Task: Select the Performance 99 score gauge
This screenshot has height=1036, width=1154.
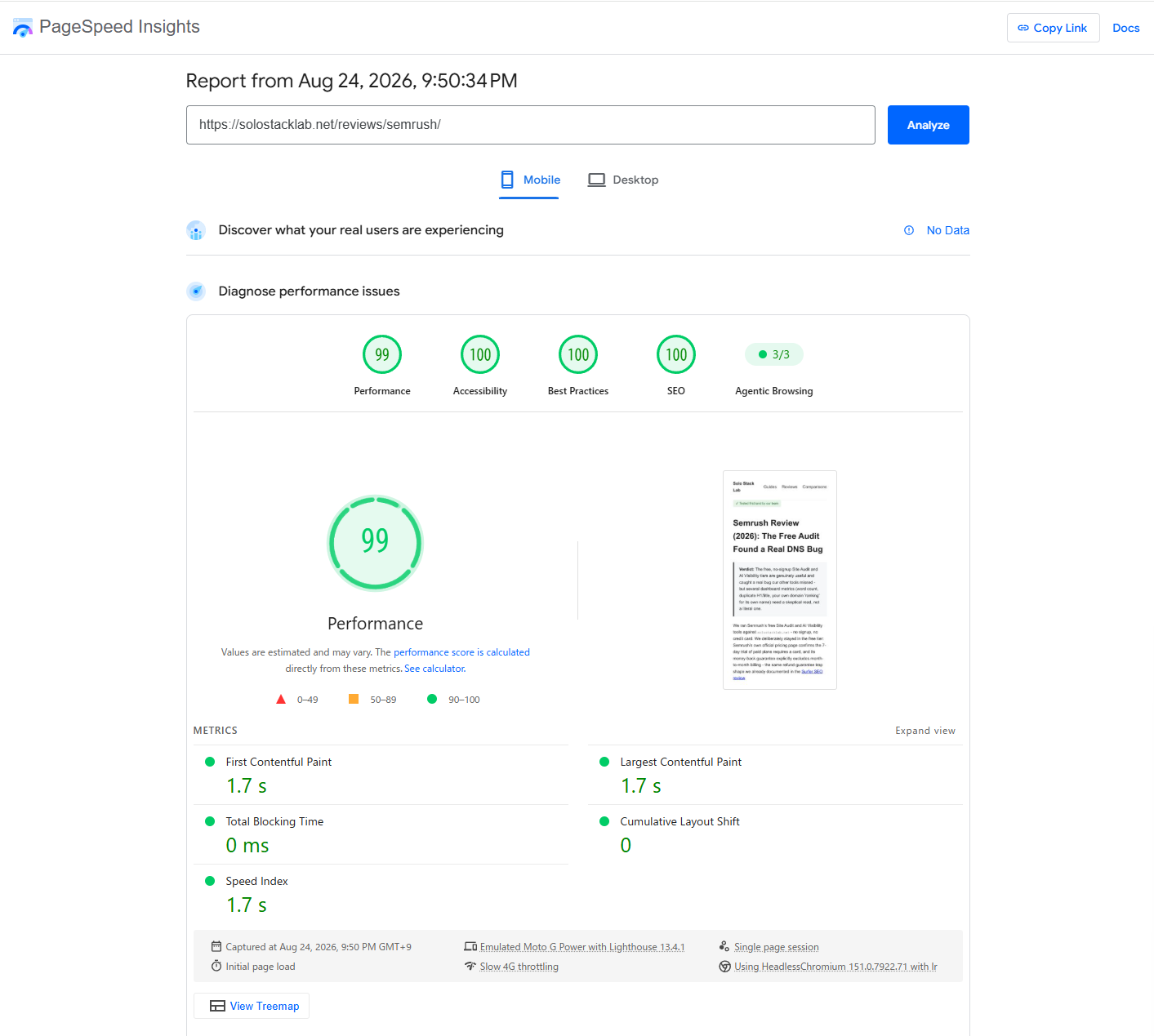Action: 382,354
